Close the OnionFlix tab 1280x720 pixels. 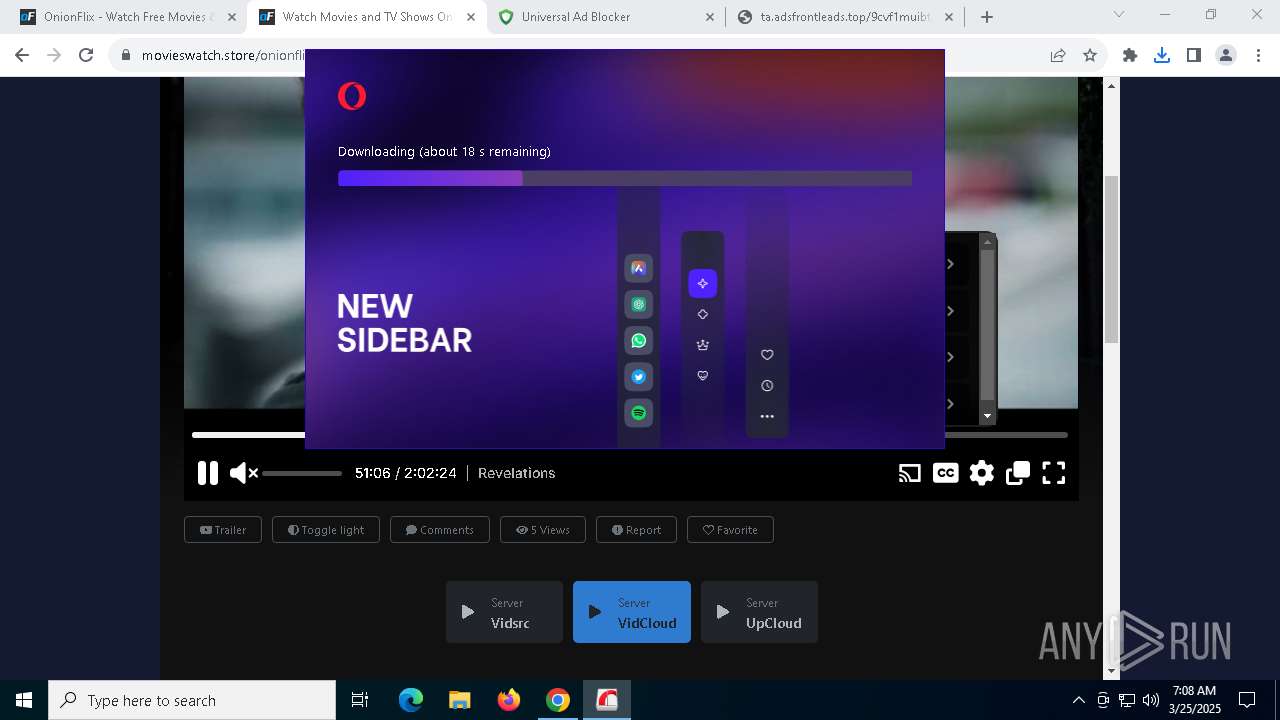pyautogui.click(x=232, y=17)
